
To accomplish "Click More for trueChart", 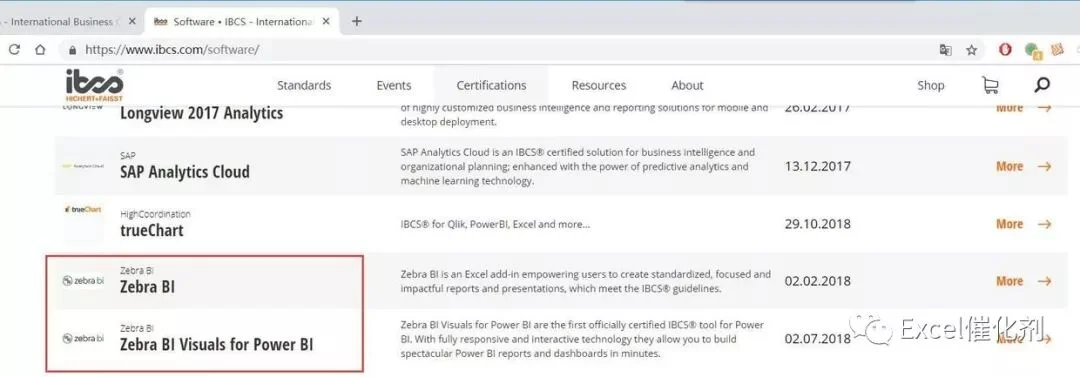I will [x=1009, y=224].
